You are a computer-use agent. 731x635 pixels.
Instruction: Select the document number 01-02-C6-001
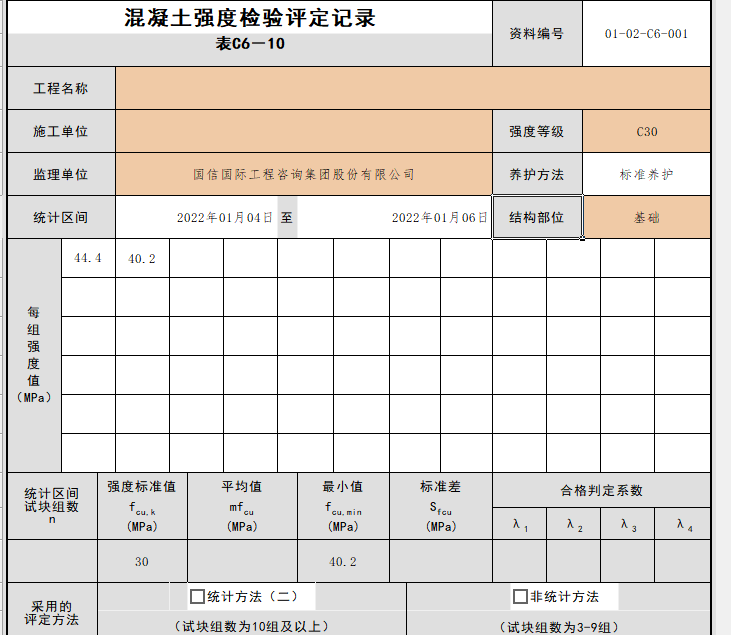pos(647,34)
